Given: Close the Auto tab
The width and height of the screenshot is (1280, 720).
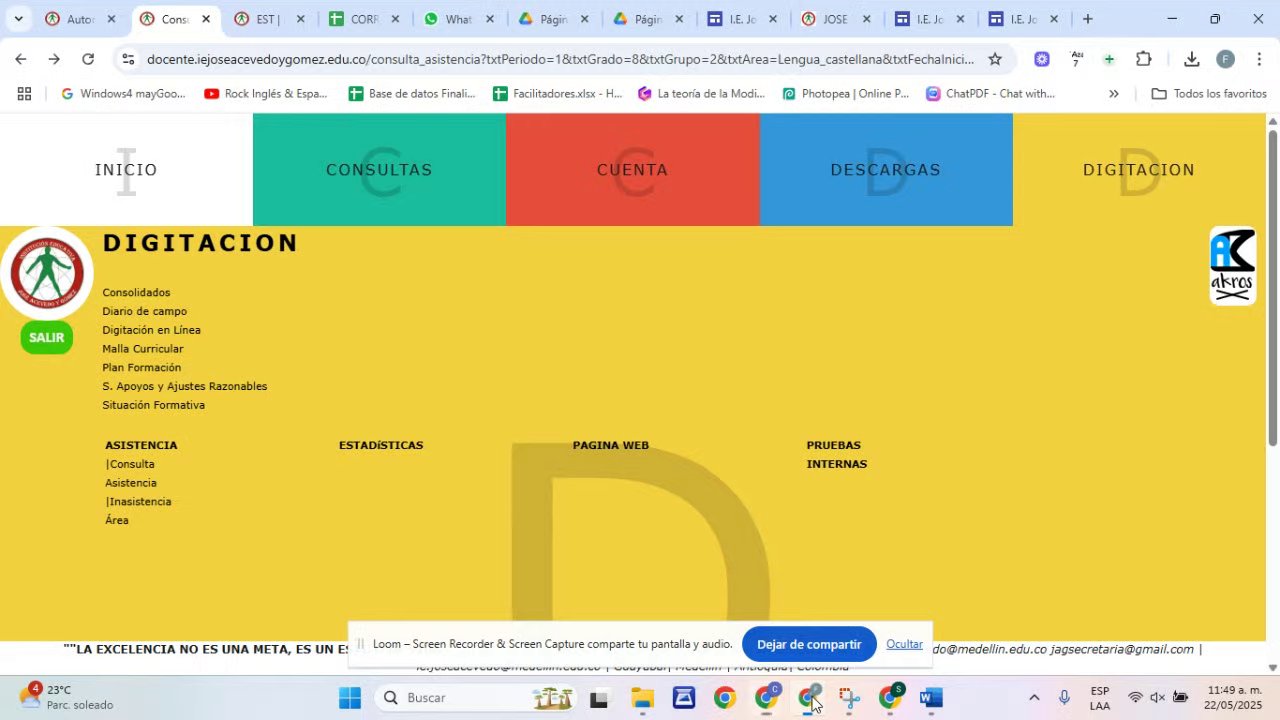Looking at the screenshot, I should (111, 19).
